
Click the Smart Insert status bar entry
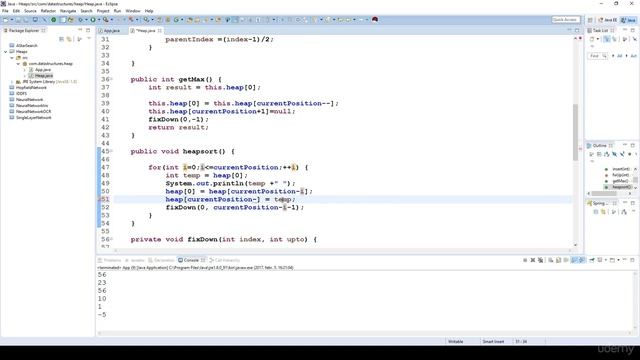[493, 342]
